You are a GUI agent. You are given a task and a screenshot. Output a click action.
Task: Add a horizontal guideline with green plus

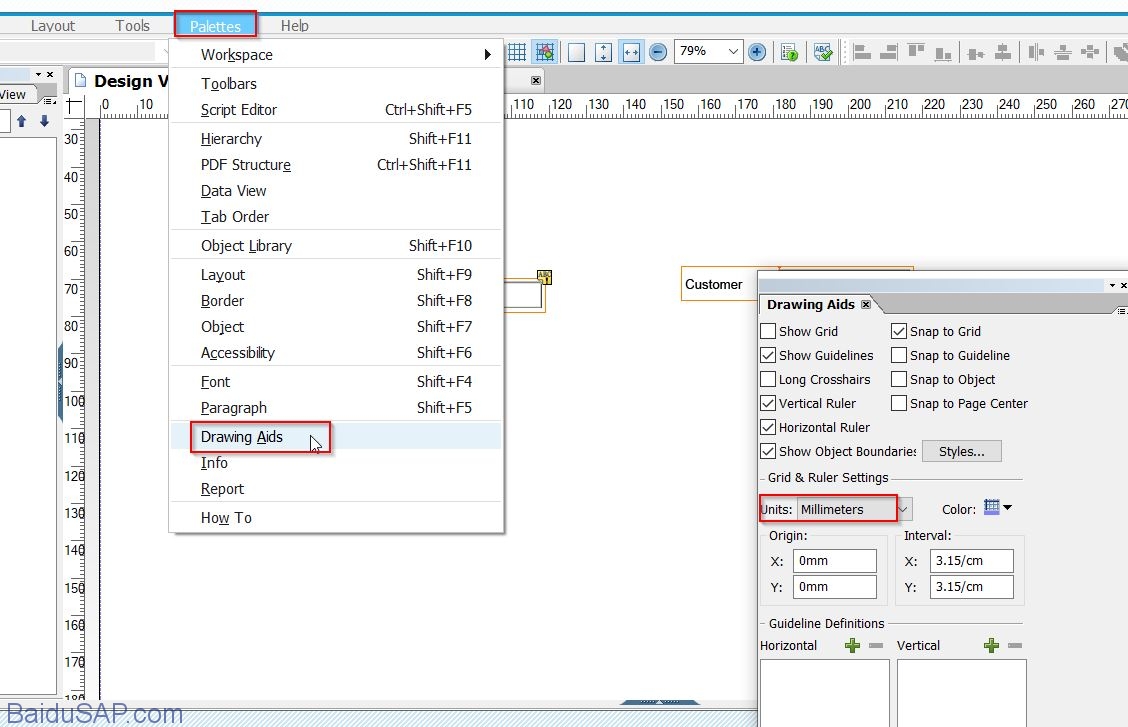[x=852, y=646]
